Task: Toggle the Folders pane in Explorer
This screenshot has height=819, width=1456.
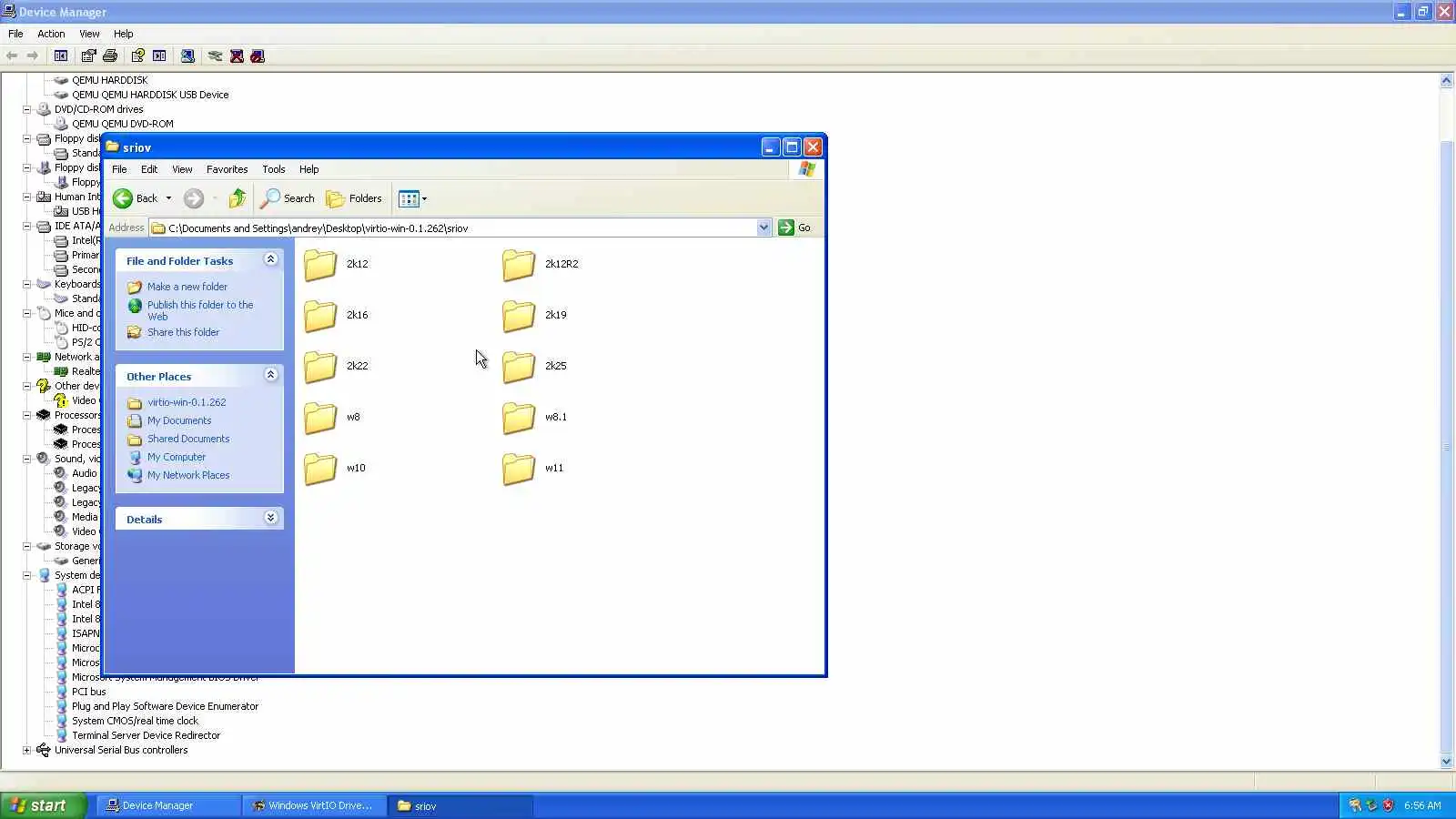Action: click(354, 198)
